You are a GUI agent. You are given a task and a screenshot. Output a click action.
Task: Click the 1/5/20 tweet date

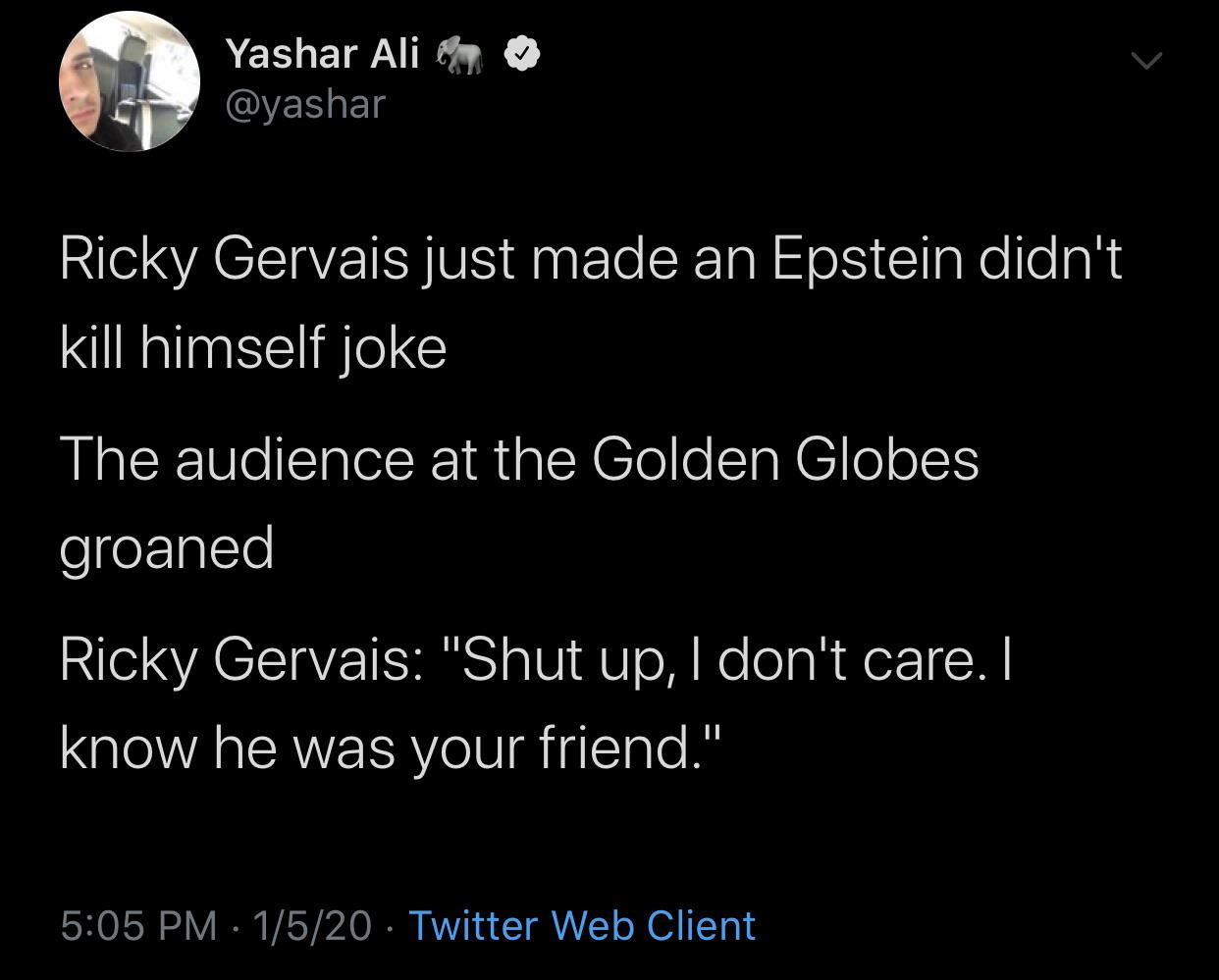click(x=312, y=925)
